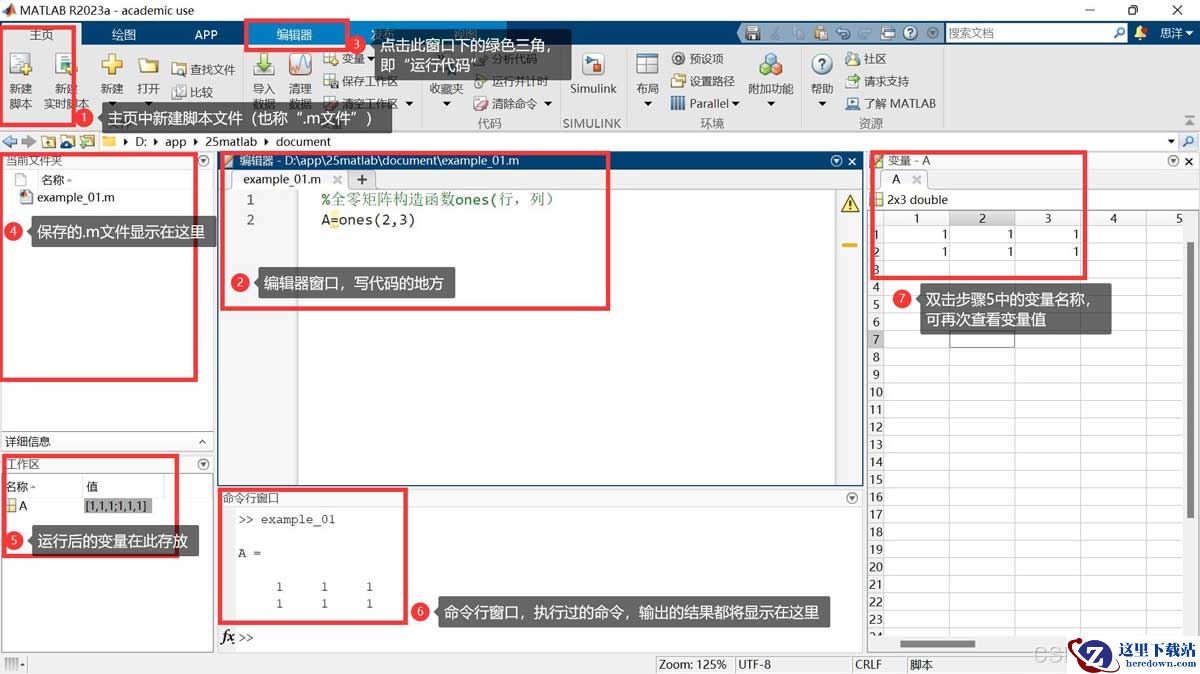Select the example_01.m editor tab
Image resolution: width=1200 pixels, height=674 pixels.
(x=282, y=179)
